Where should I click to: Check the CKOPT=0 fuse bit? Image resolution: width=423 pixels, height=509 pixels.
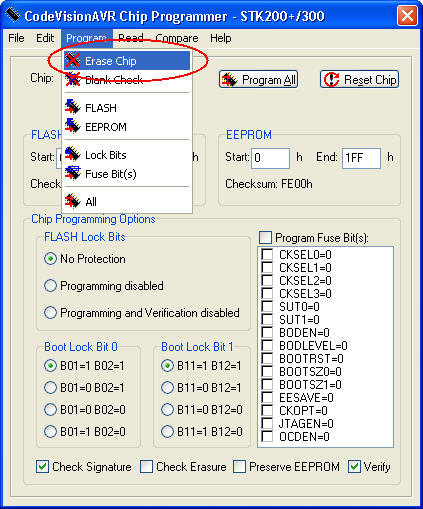coord(267,410)
